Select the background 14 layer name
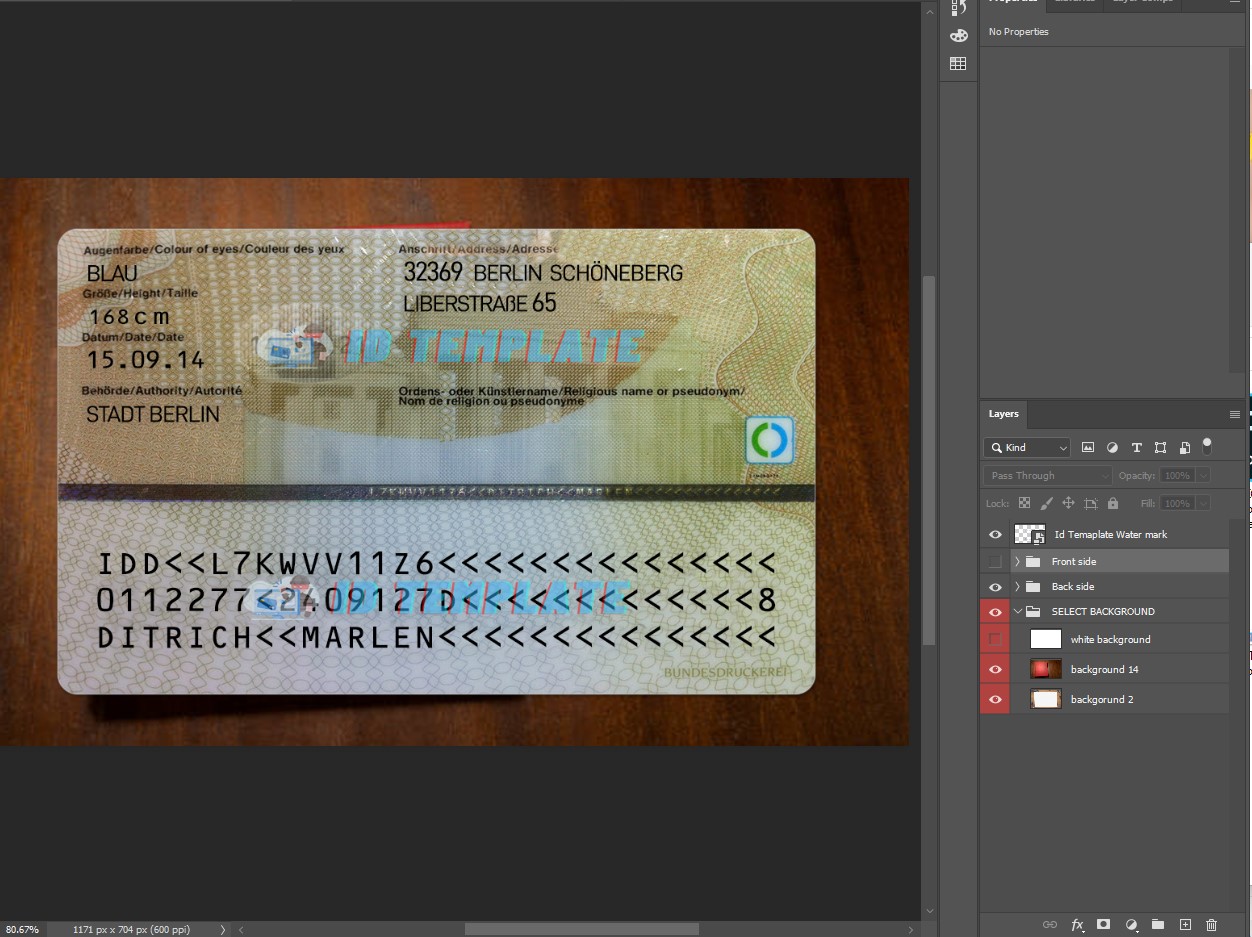 [1104, 669]
